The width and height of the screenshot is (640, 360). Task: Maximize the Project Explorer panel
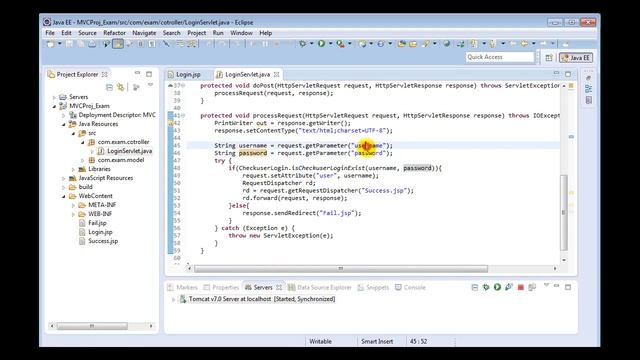pyautogui.click(x=149, y=74)
